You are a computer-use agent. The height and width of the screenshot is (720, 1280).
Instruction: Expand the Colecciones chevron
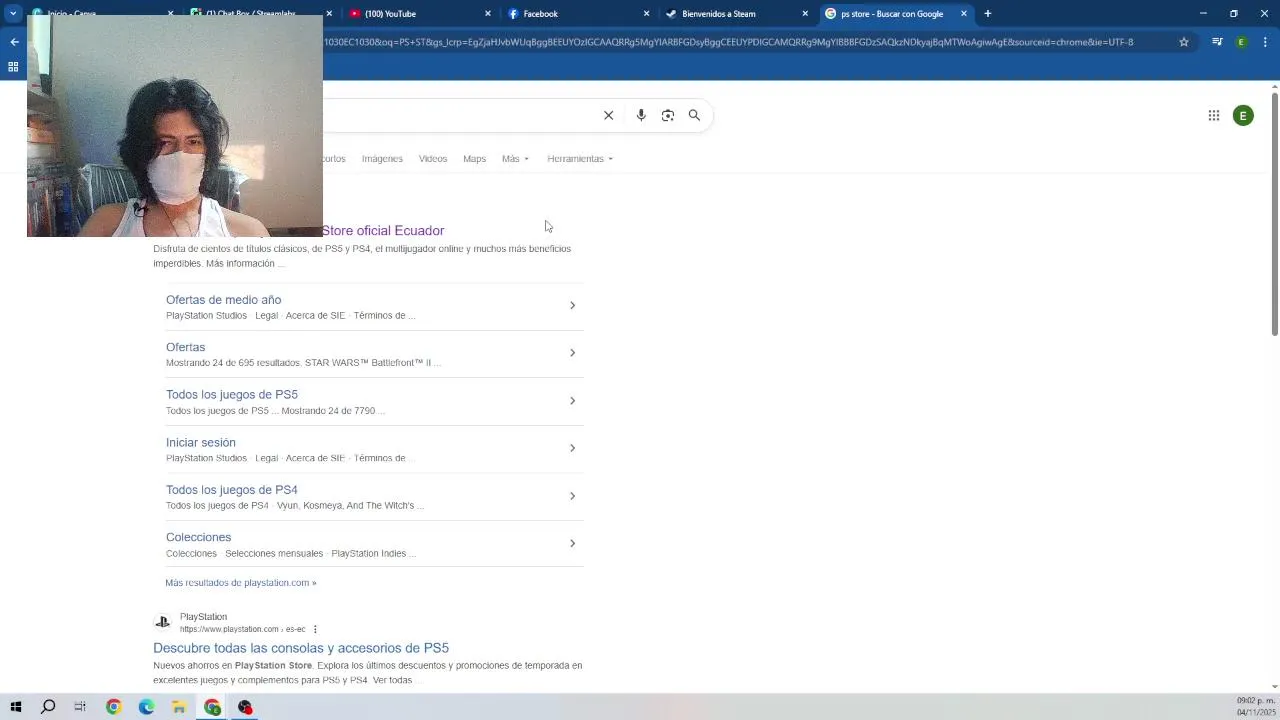point(572,544)
